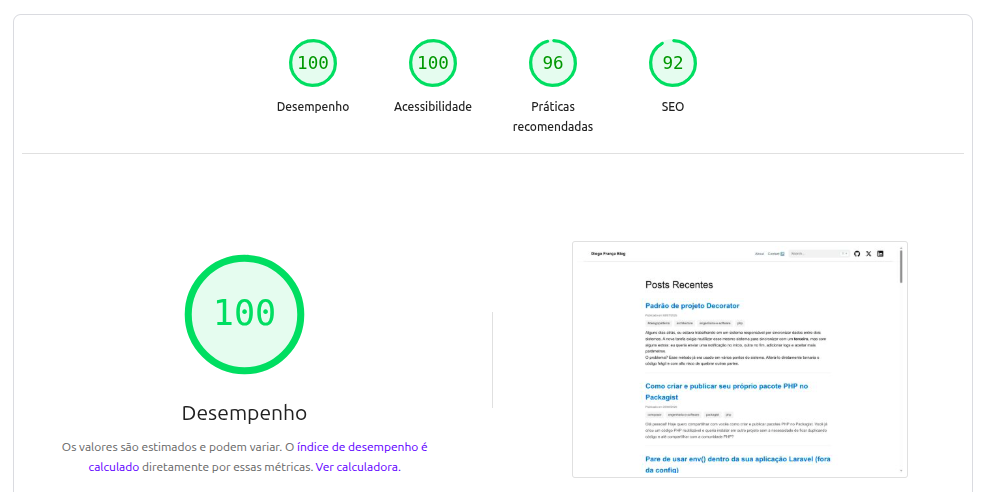Open the 'Ver calculadora' link
1005x492 pixels.
(x=358, y=467)
